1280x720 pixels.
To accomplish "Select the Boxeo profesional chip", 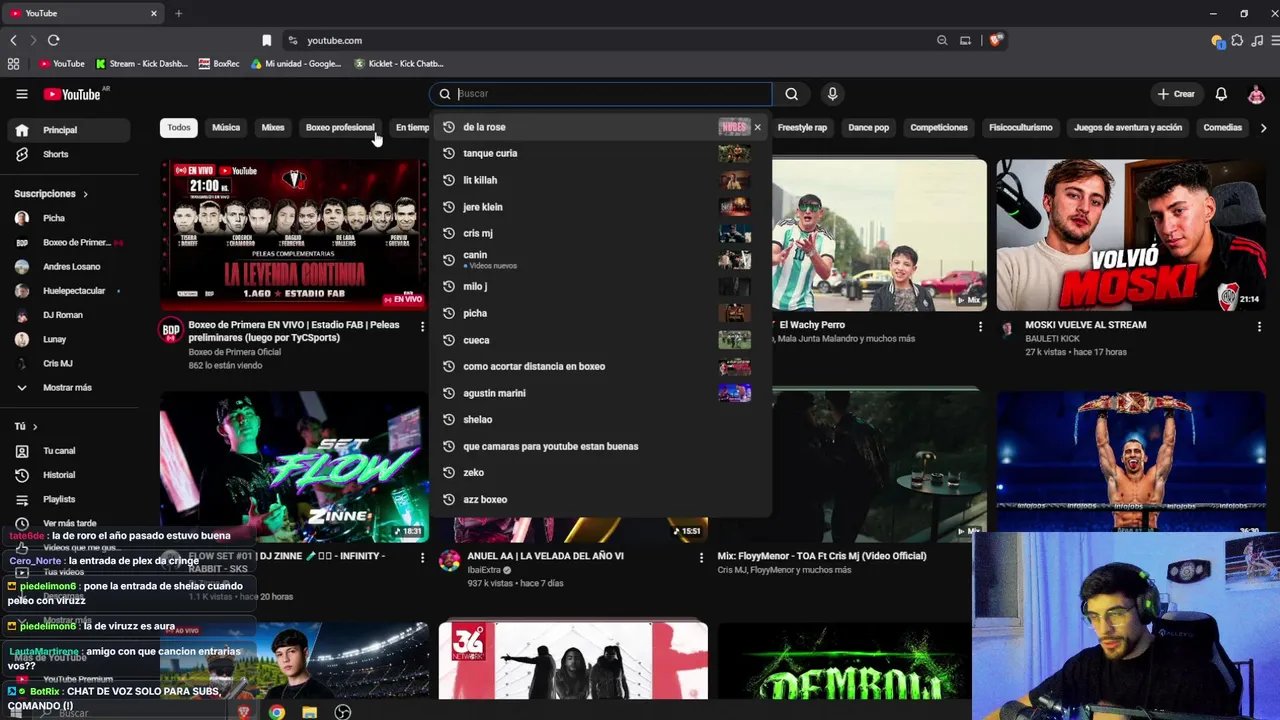I will point(340,128).
